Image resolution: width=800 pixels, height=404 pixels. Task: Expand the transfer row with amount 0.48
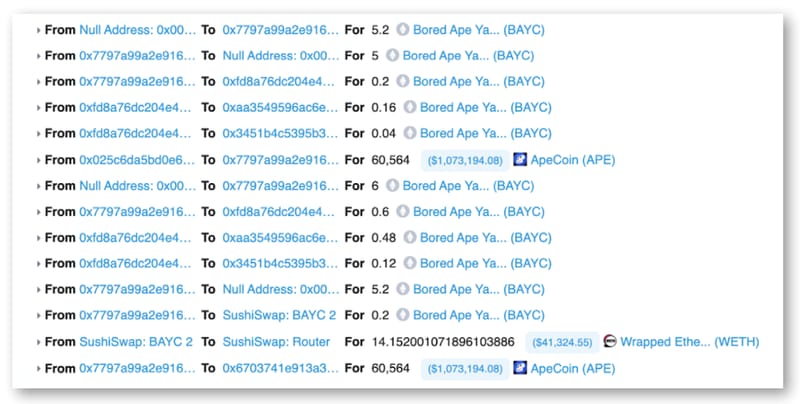pyautogui.click(x=38, y=238)
